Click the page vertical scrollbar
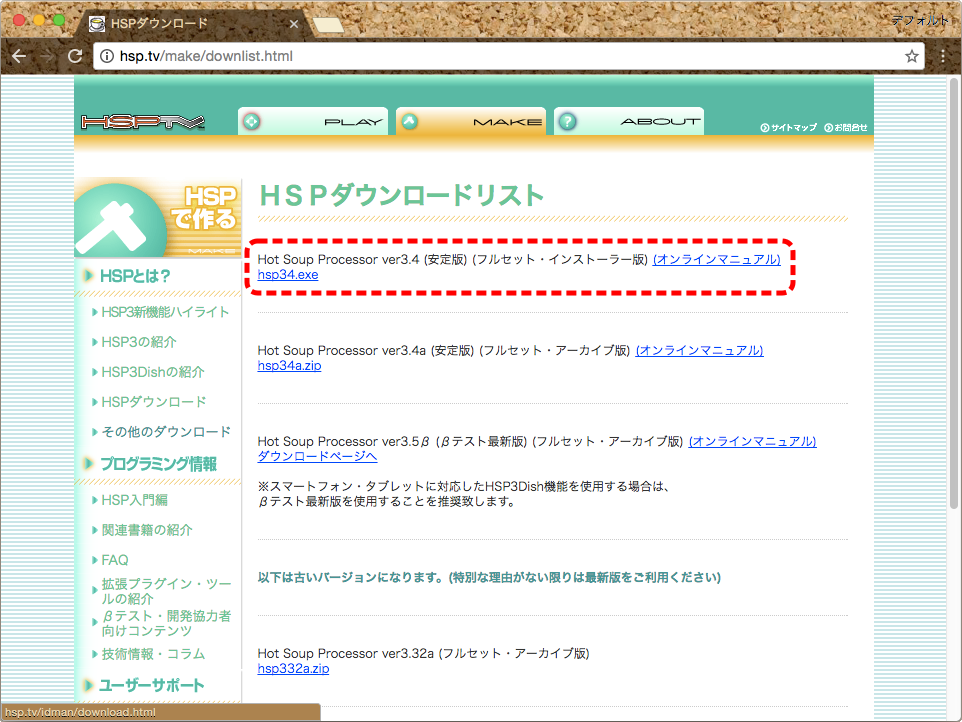The width and height of the screenshot is (962, 722). click(954, 293)
